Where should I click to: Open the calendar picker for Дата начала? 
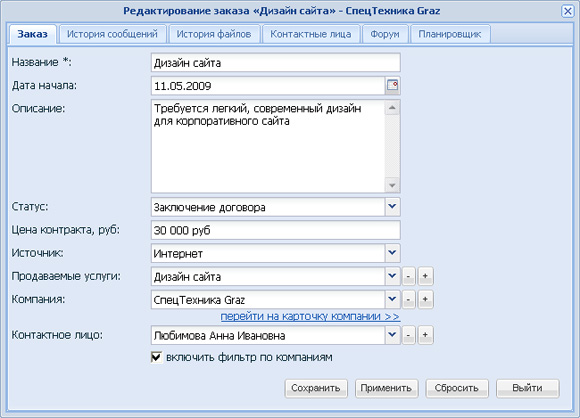click(392, 86)
